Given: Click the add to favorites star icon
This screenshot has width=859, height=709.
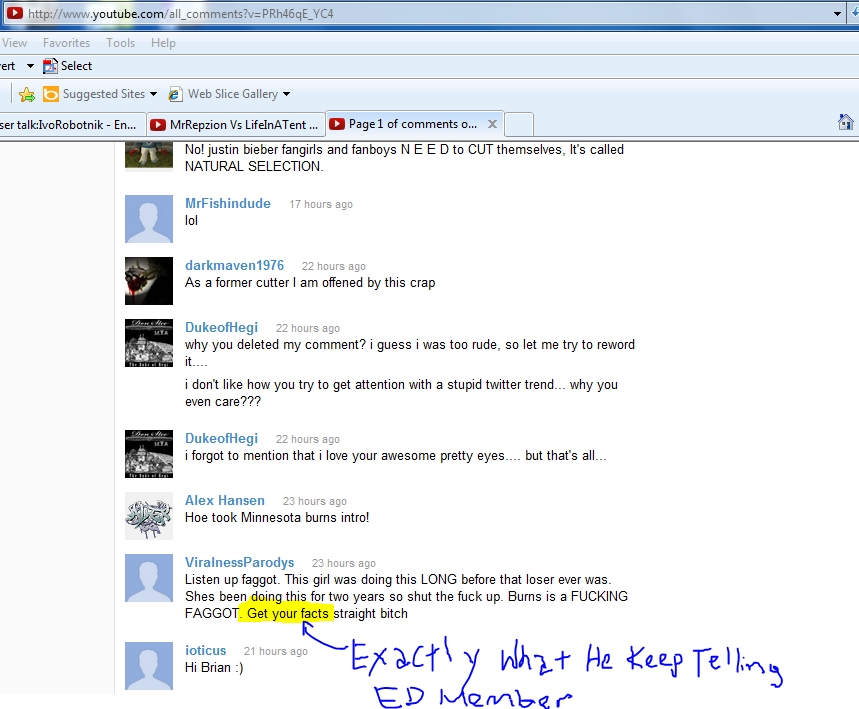Looking at the screenshot, I should click(x=27, y=94).
